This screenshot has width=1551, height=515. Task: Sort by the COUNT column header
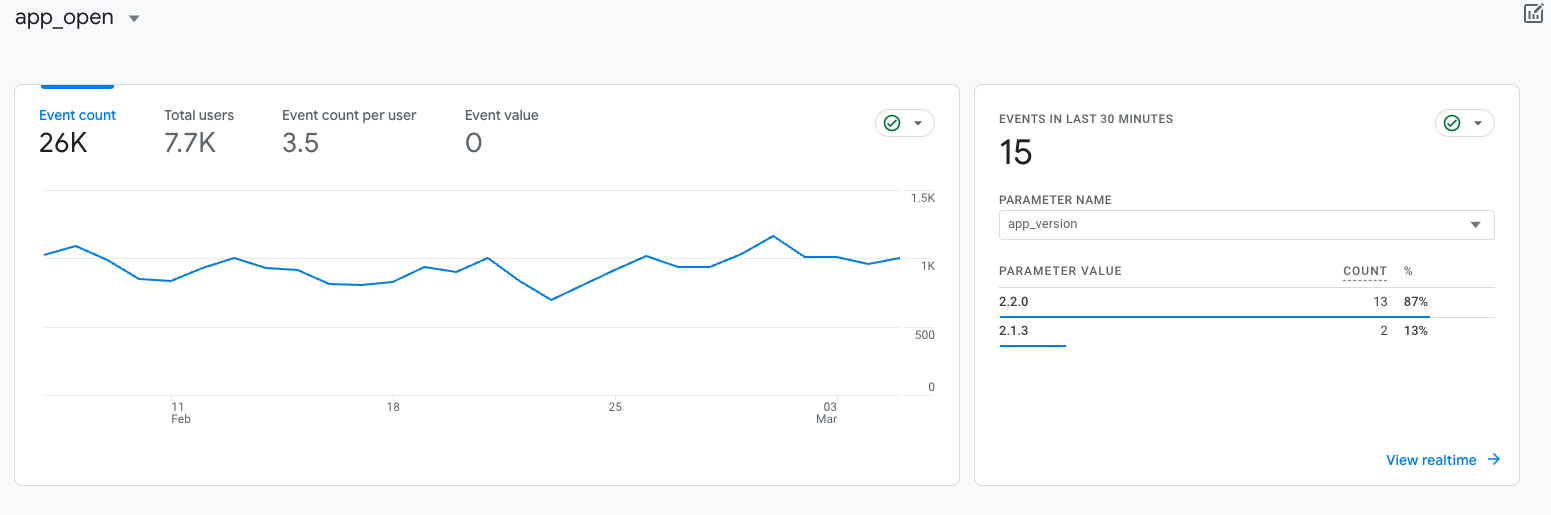coord(1364,271)
